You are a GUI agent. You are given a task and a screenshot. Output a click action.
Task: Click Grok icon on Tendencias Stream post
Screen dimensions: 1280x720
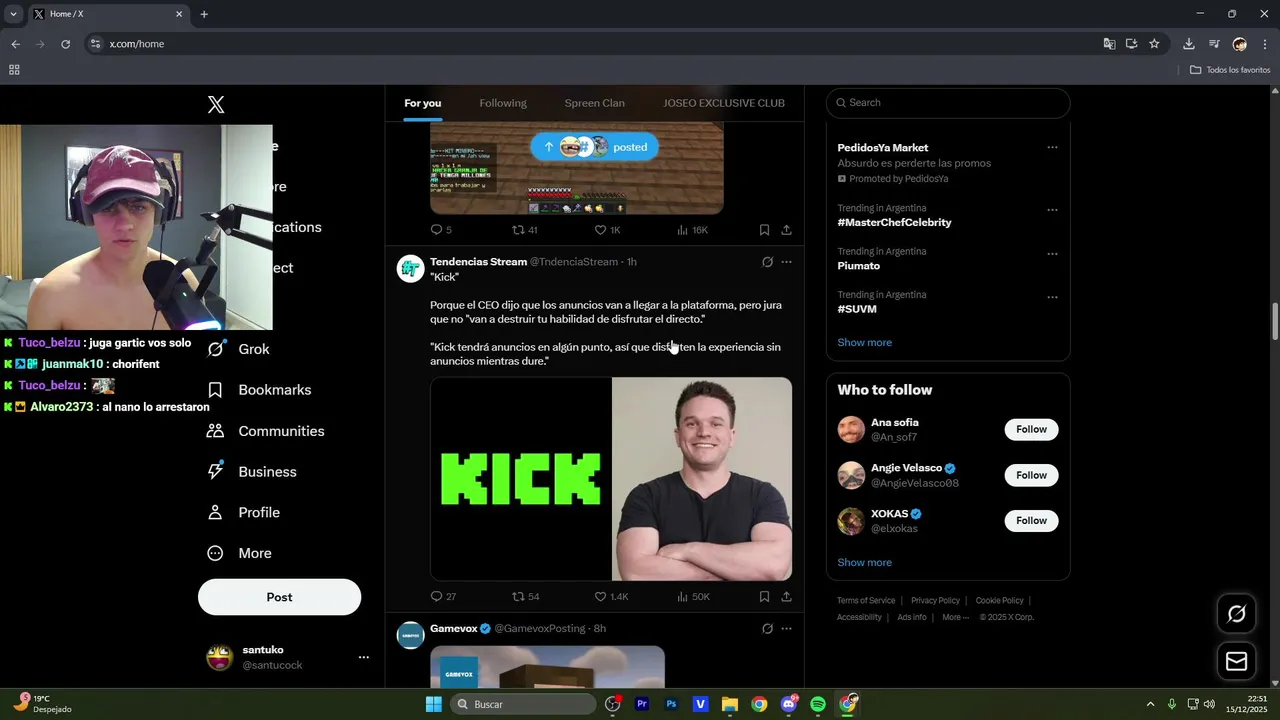pyautogui.click(x=767, y=262)
